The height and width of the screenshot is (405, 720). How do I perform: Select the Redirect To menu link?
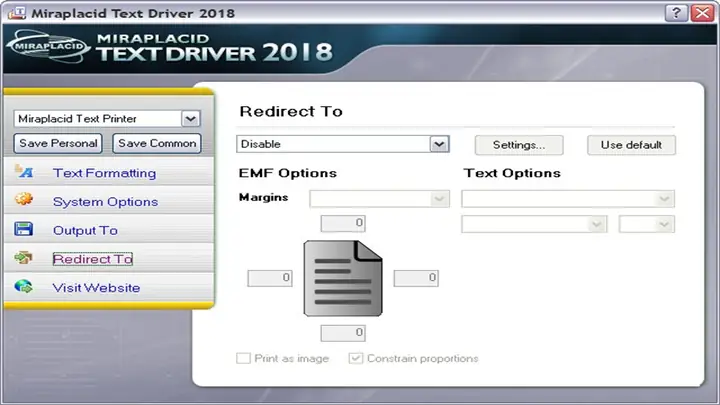[x=93, y=259]
